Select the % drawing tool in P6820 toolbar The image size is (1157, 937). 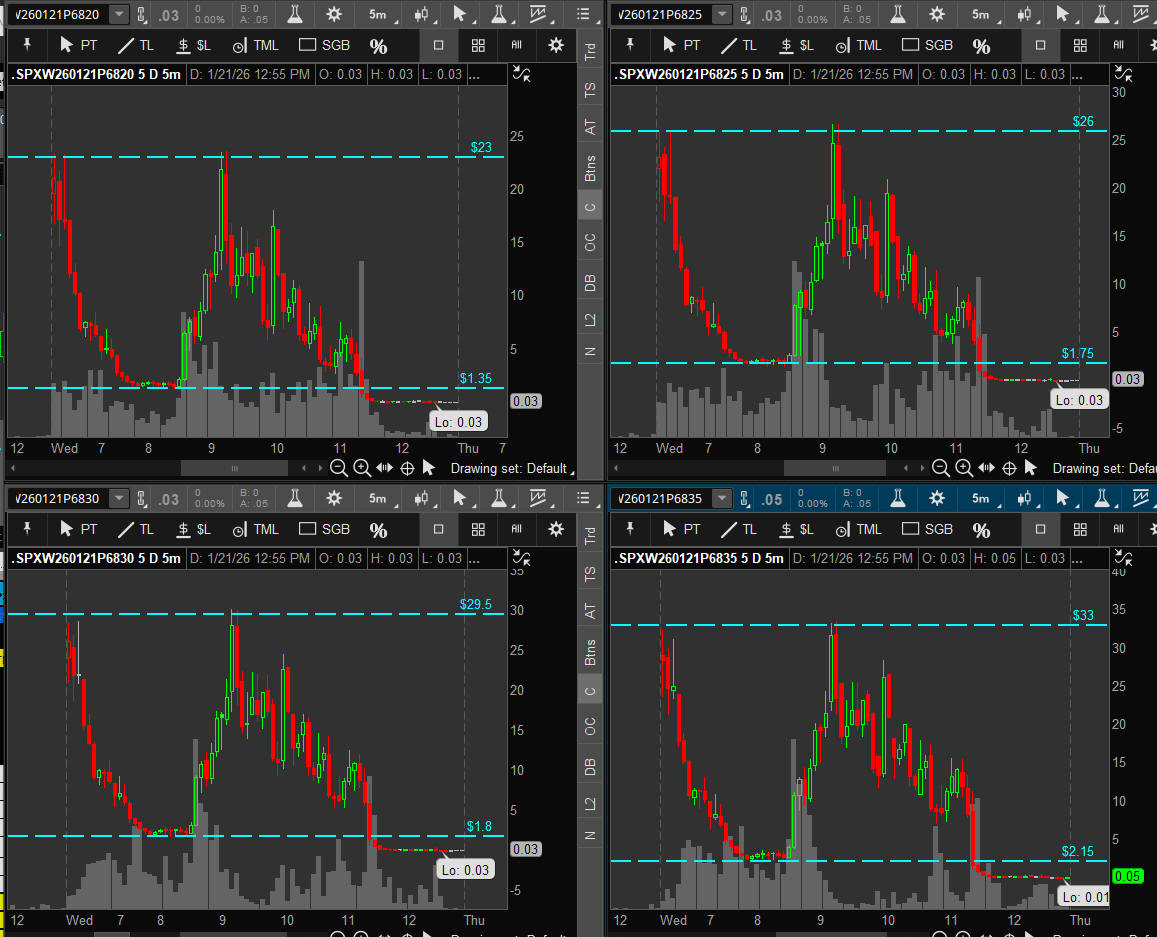[378, 46]
